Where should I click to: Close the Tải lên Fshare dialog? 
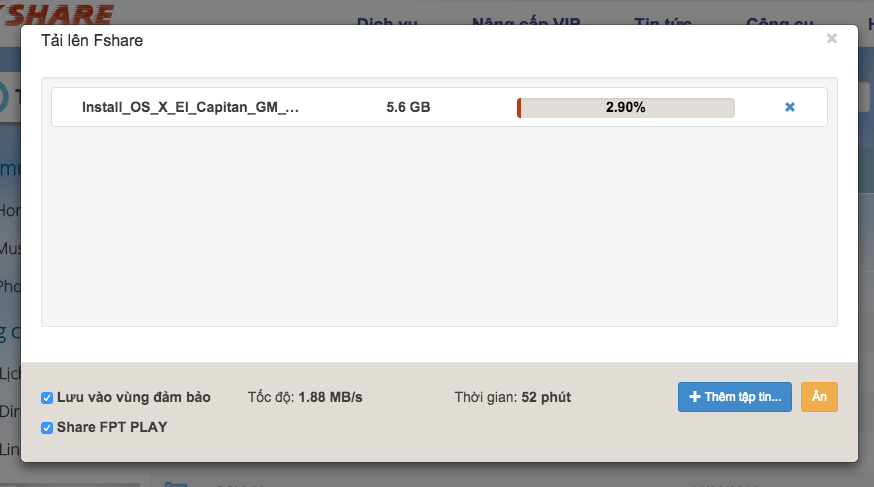[x=831, y=39]
